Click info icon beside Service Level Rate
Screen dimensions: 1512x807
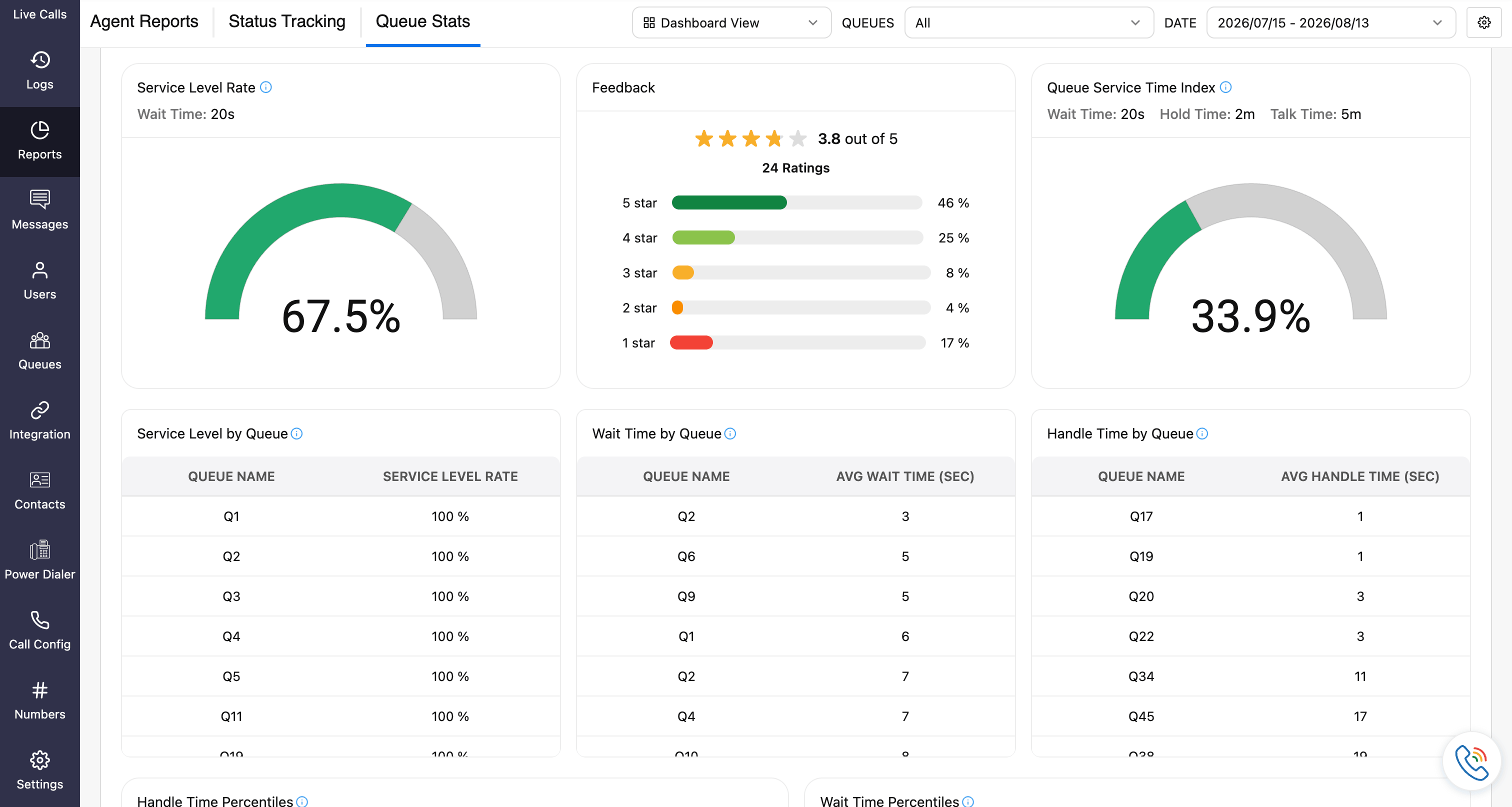pos(266,87)
